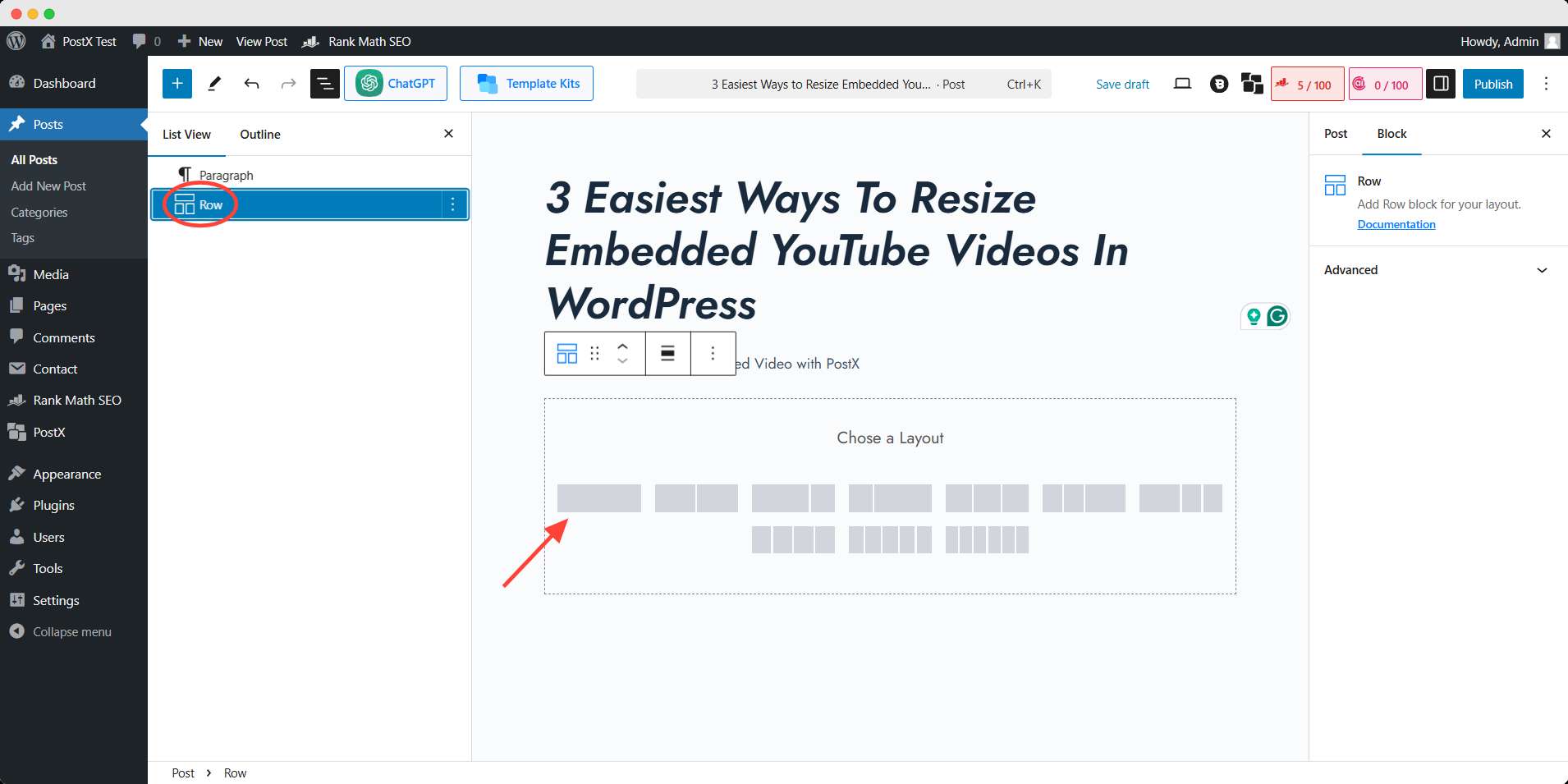
Task: Go to Dashboard in sidebar
Action: 74,83
